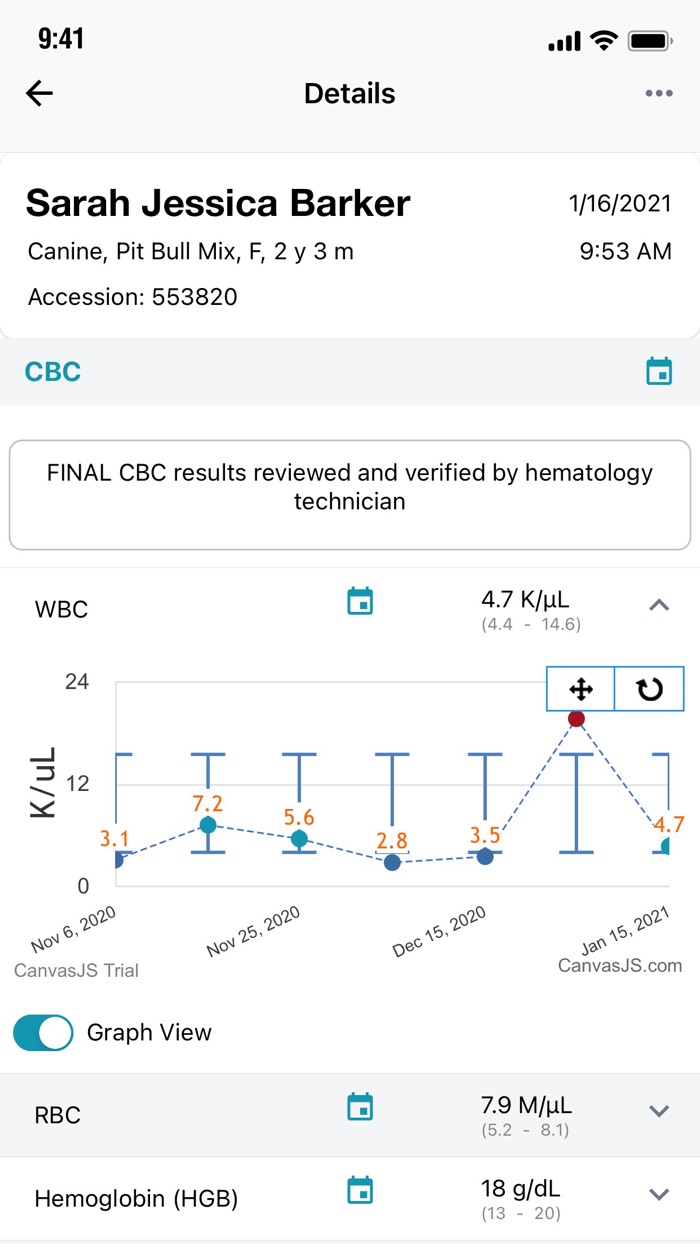Open the CBC section calendar icon
700x1244 pixels.
659,371
